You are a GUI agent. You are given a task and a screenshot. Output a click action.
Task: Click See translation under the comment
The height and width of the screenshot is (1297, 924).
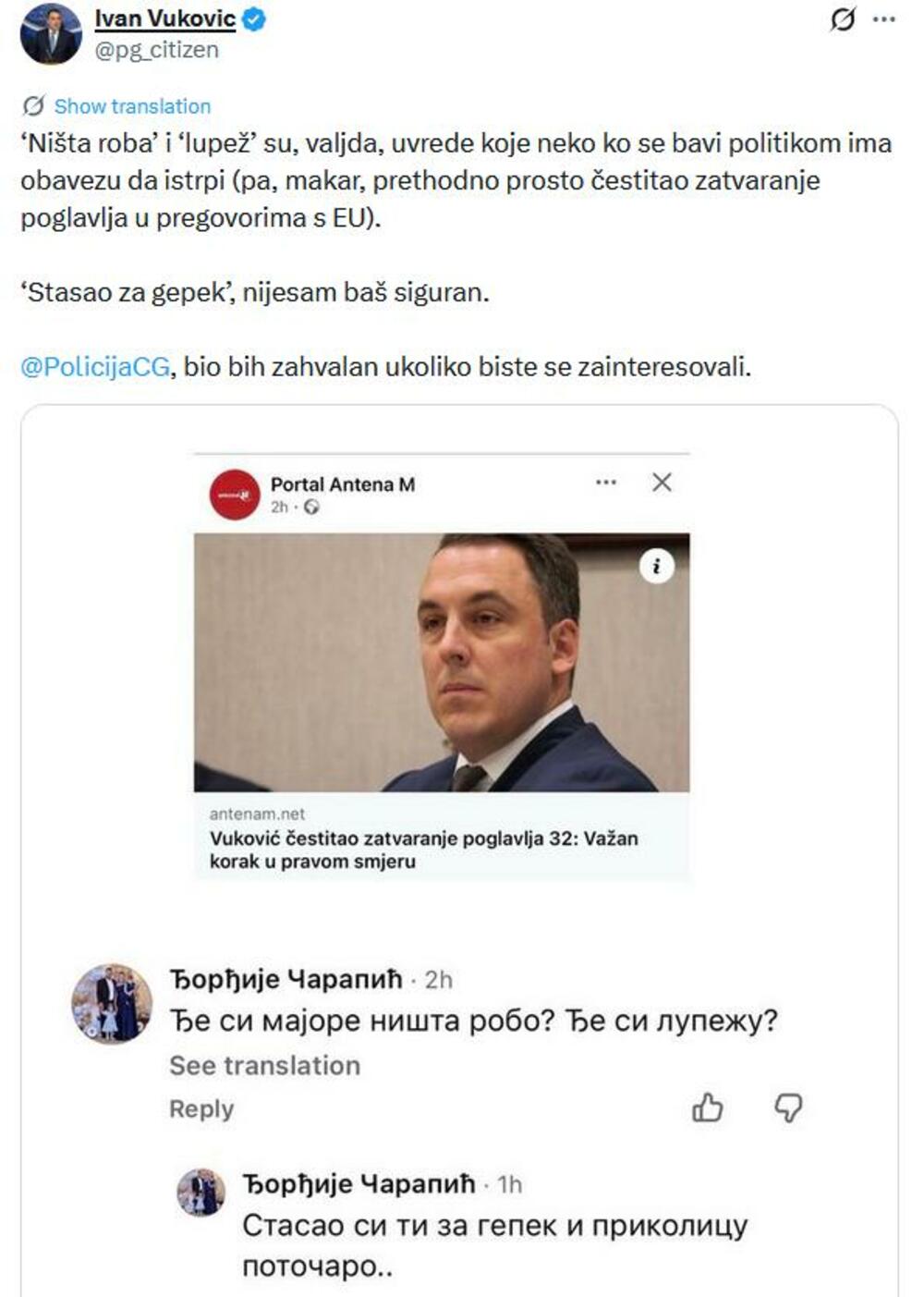(264, 1065)
